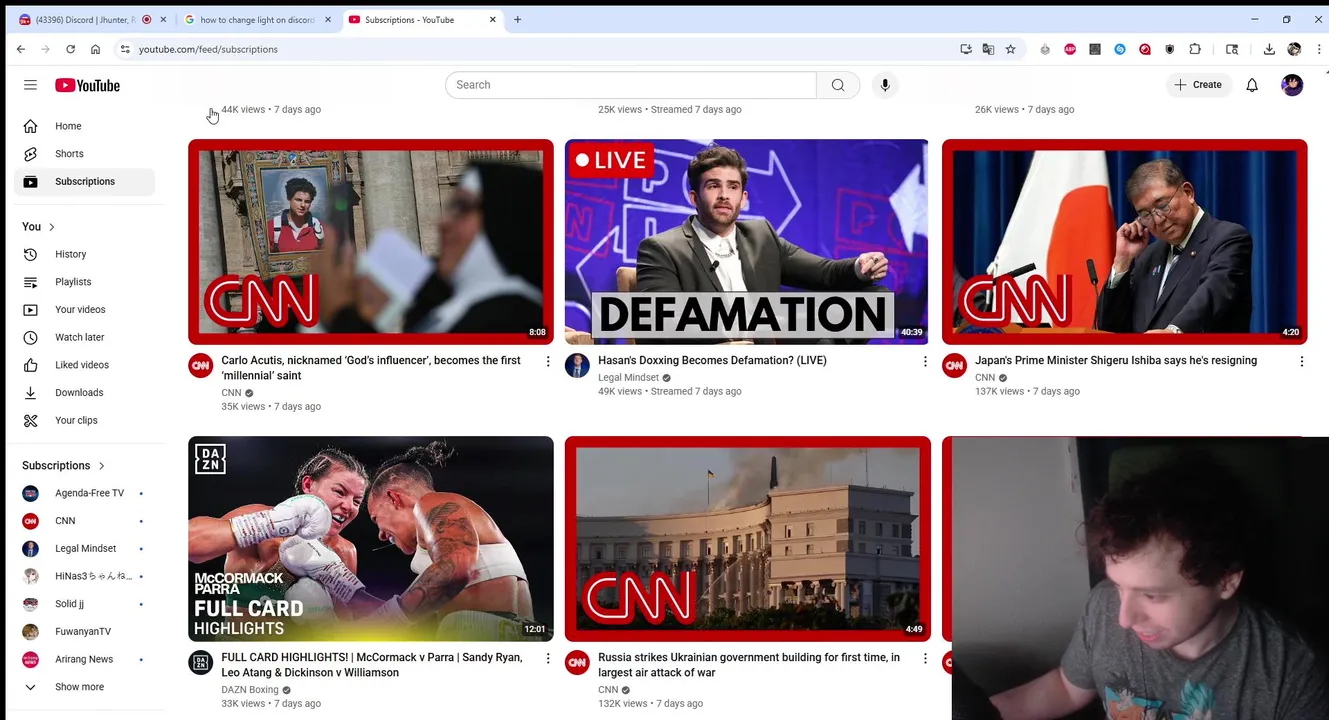Open the ABP Adblock extension
Viewport: 1329px width, 720px height.
click(x=1070, y=49)
